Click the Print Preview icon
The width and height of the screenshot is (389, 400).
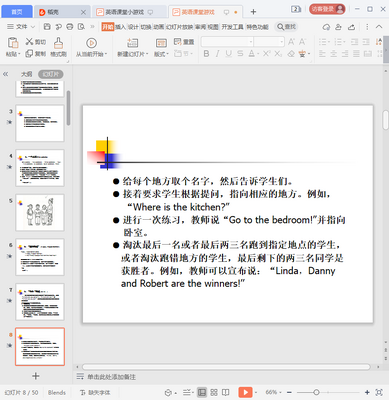pos(81,27)
